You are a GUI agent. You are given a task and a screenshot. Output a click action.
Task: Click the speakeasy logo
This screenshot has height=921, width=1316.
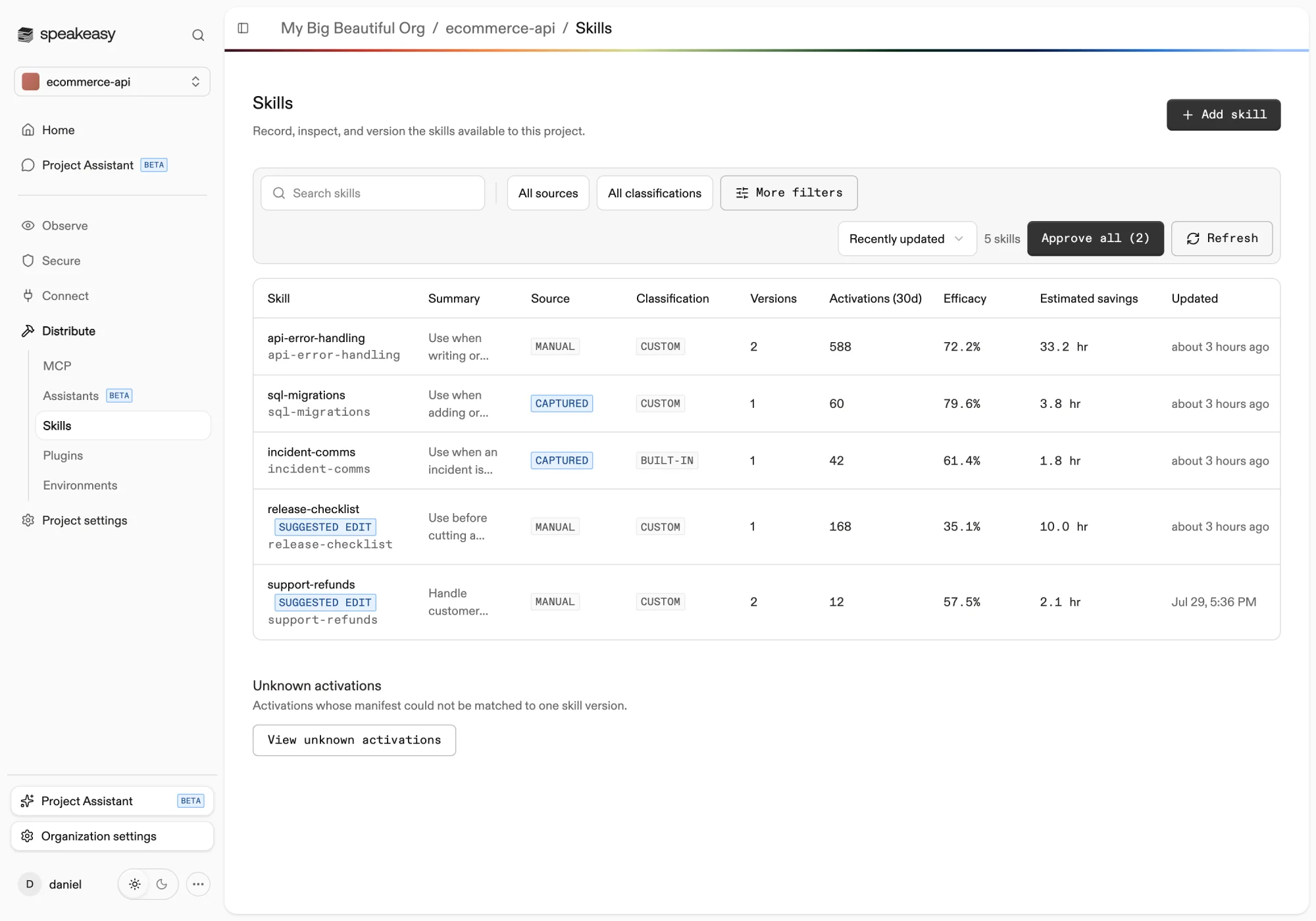66,34
